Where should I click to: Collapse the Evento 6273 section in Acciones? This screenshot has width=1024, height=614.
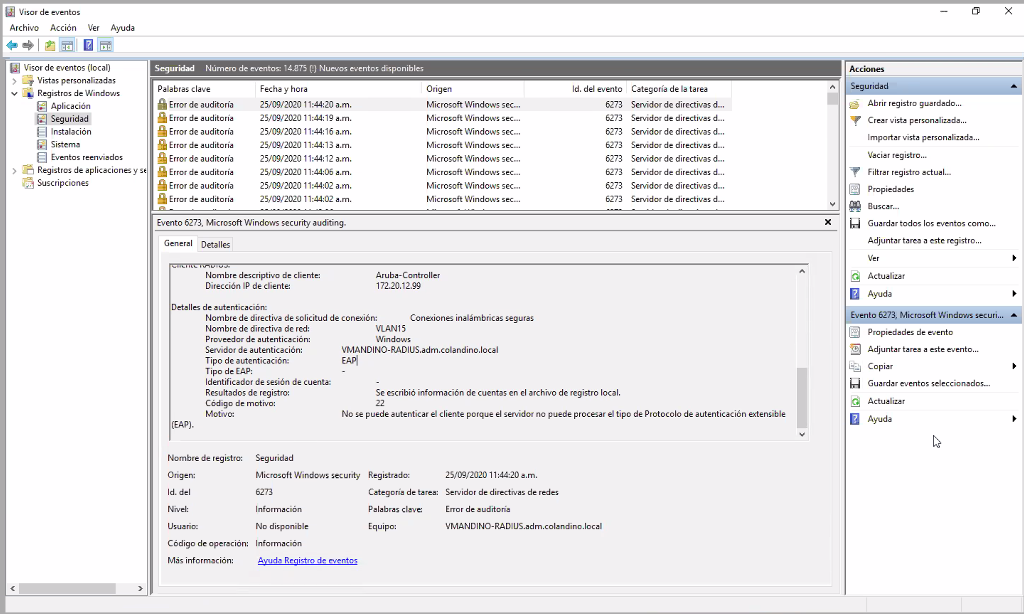point(1014,315)
